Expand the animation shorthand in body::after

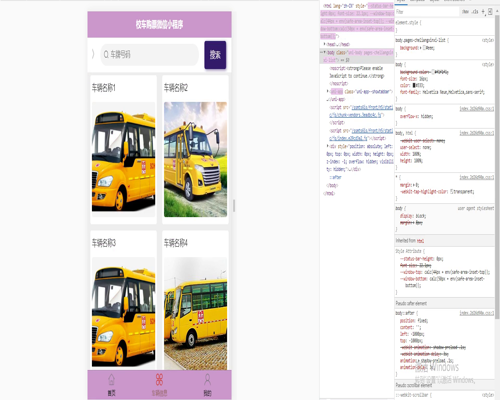[x=419, y=361]
